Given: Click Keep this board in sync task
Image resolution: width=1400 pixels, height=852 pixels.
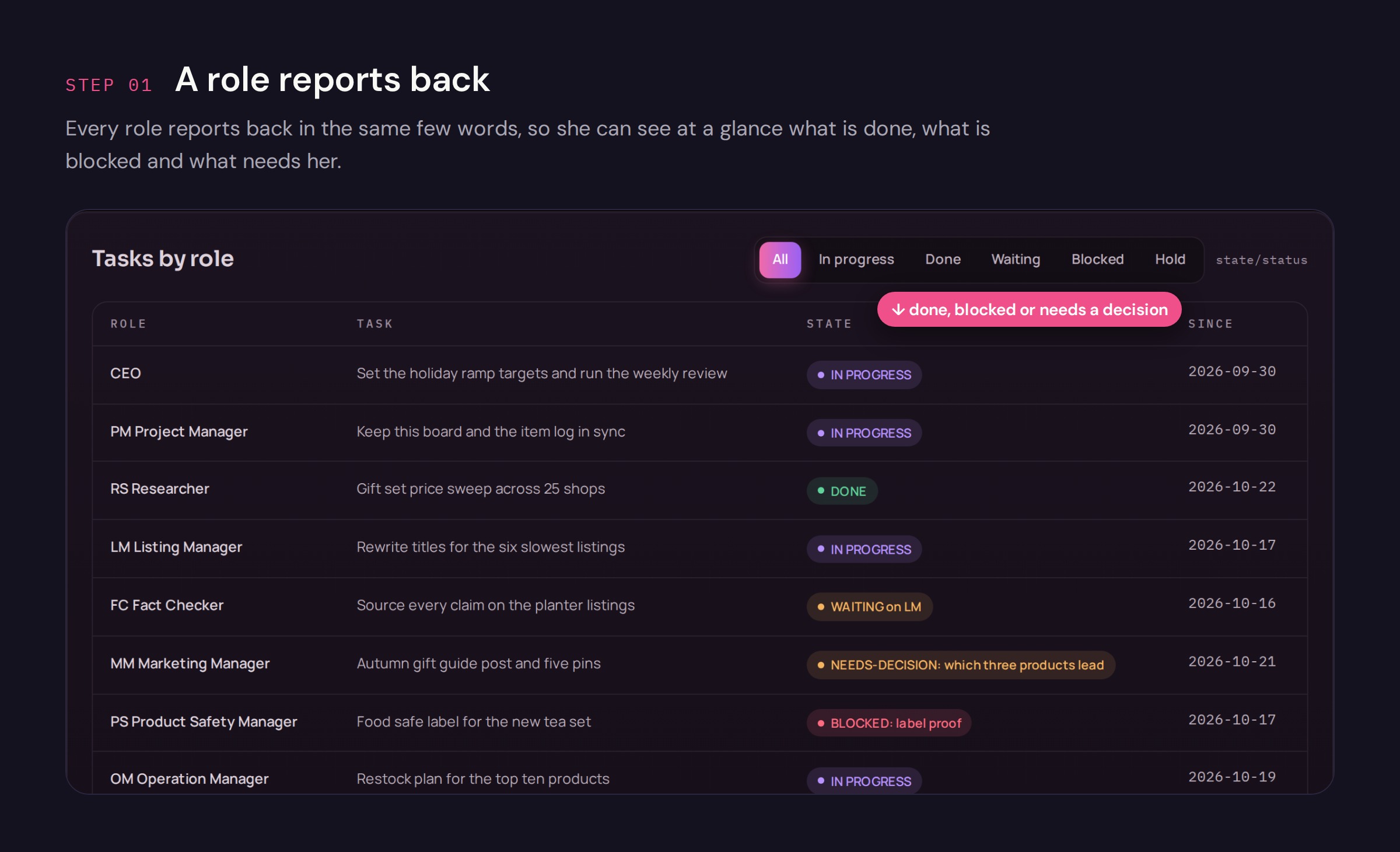Looking at the screenshot, I should tap(491, 432).
